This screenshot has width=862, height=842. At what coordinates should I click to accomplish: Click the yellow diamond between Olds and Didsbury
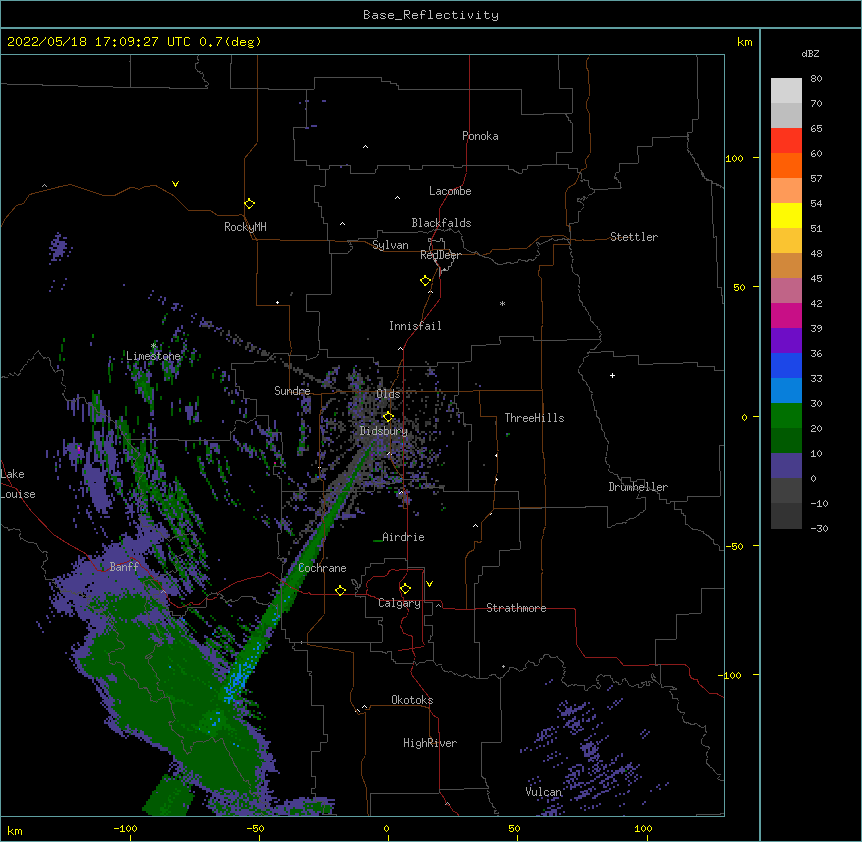click(x=388, y=417)
